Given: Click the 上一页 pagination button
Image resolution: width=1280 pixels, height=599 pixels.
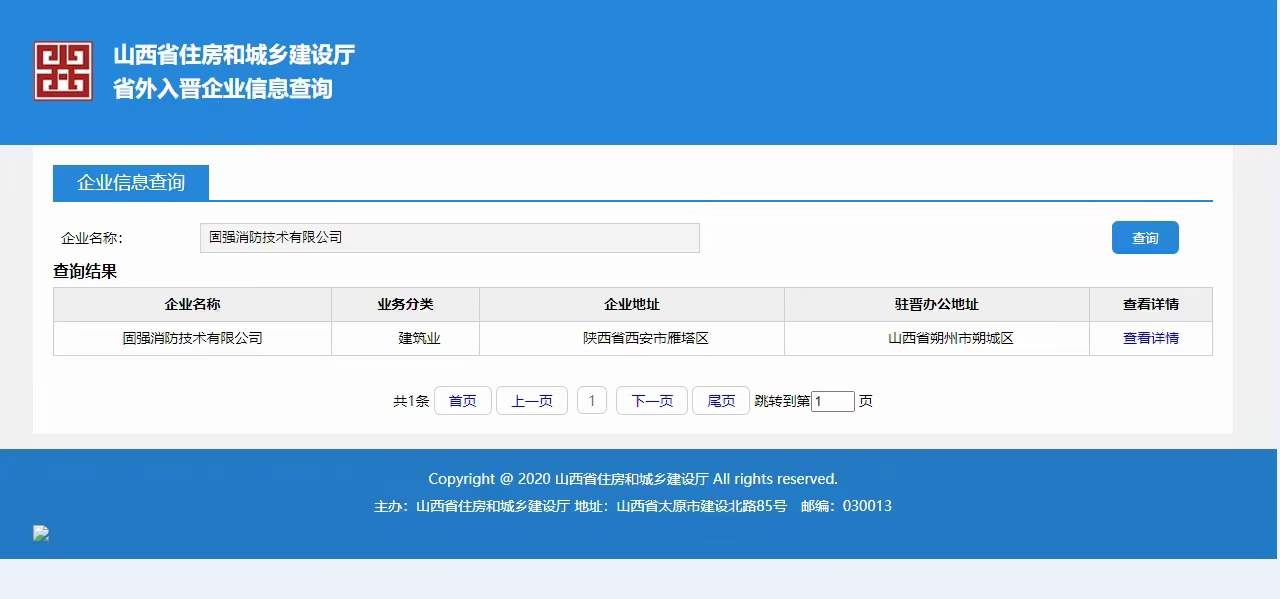Looking at the screenshot, I should click(531, 401).
